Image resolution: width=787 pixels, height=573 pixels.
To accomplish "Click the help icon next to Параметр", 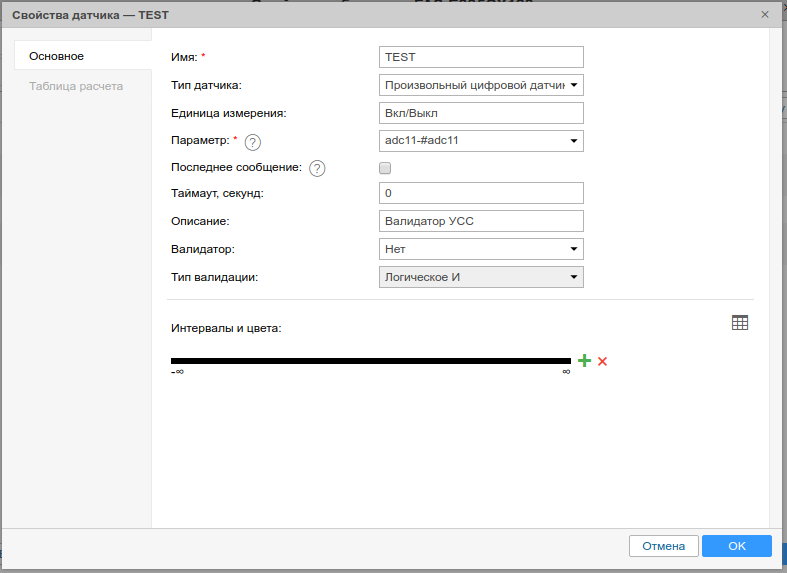I will point(252,142).
